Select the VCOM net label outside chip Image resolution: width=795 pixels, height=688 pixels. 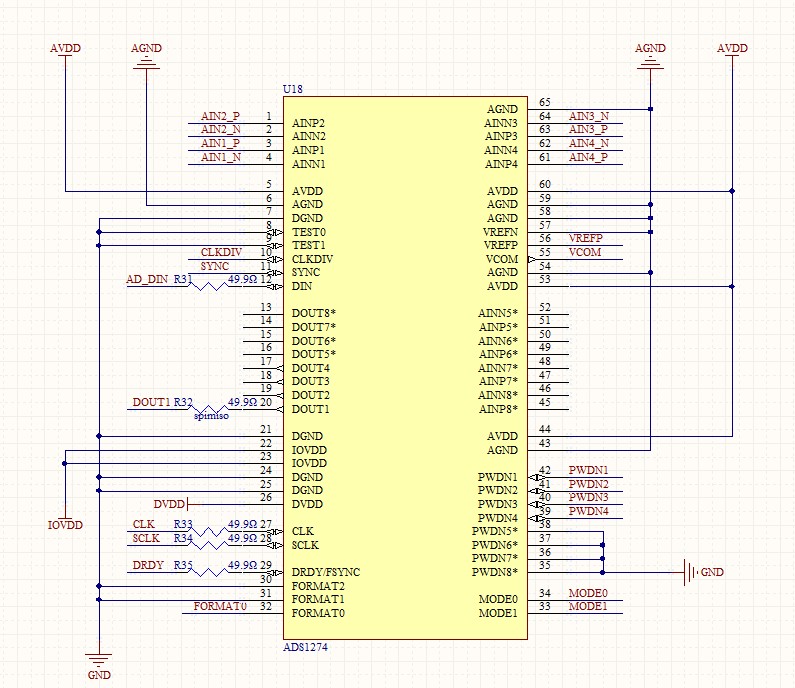[585, 252]
